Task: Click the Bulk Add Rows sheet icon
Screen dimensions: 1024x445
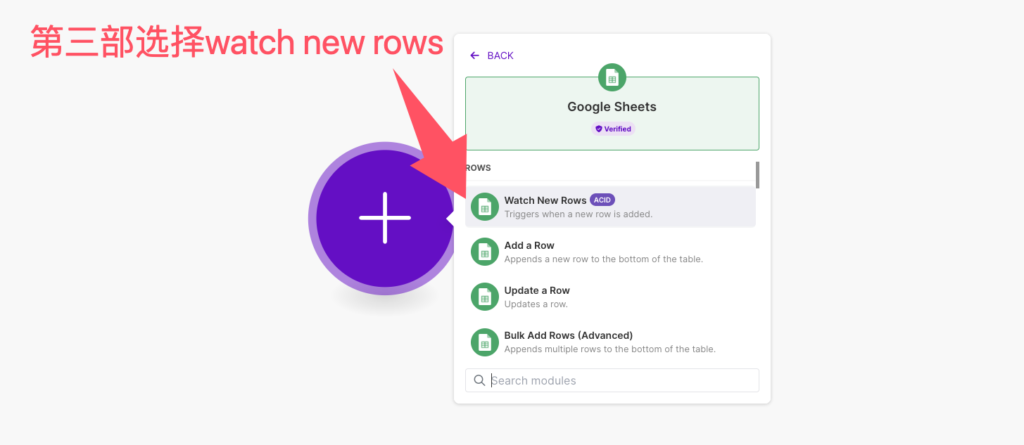Action: coord(485,341)
